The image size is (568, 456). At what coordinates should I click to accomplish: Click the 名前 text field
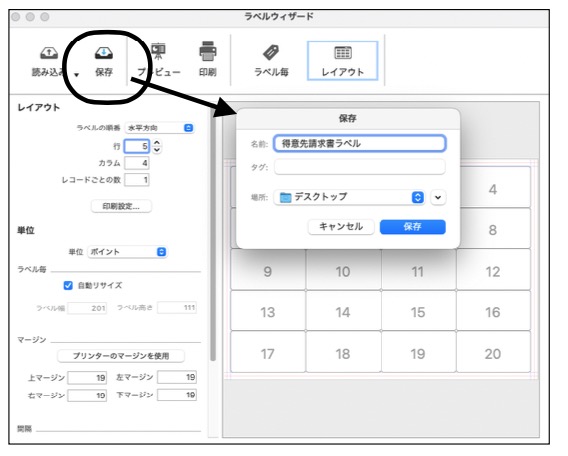click(x=359, y=143)
